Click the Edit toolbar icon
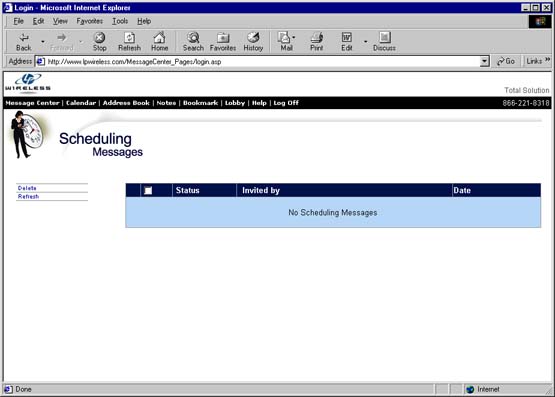Viewport: 555px width, 397px height. (x=347, y=42)
